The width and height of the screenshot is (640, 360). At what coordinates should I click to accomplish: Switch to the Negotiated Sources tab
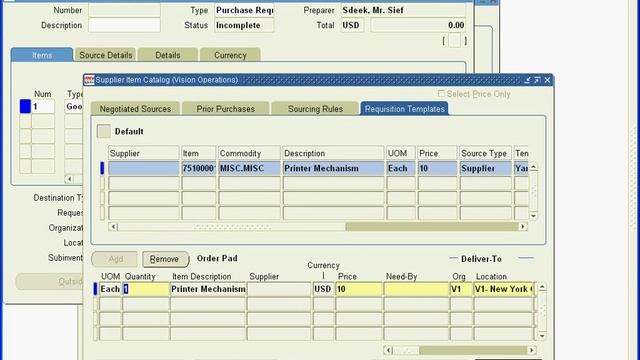tap(135, 109)
